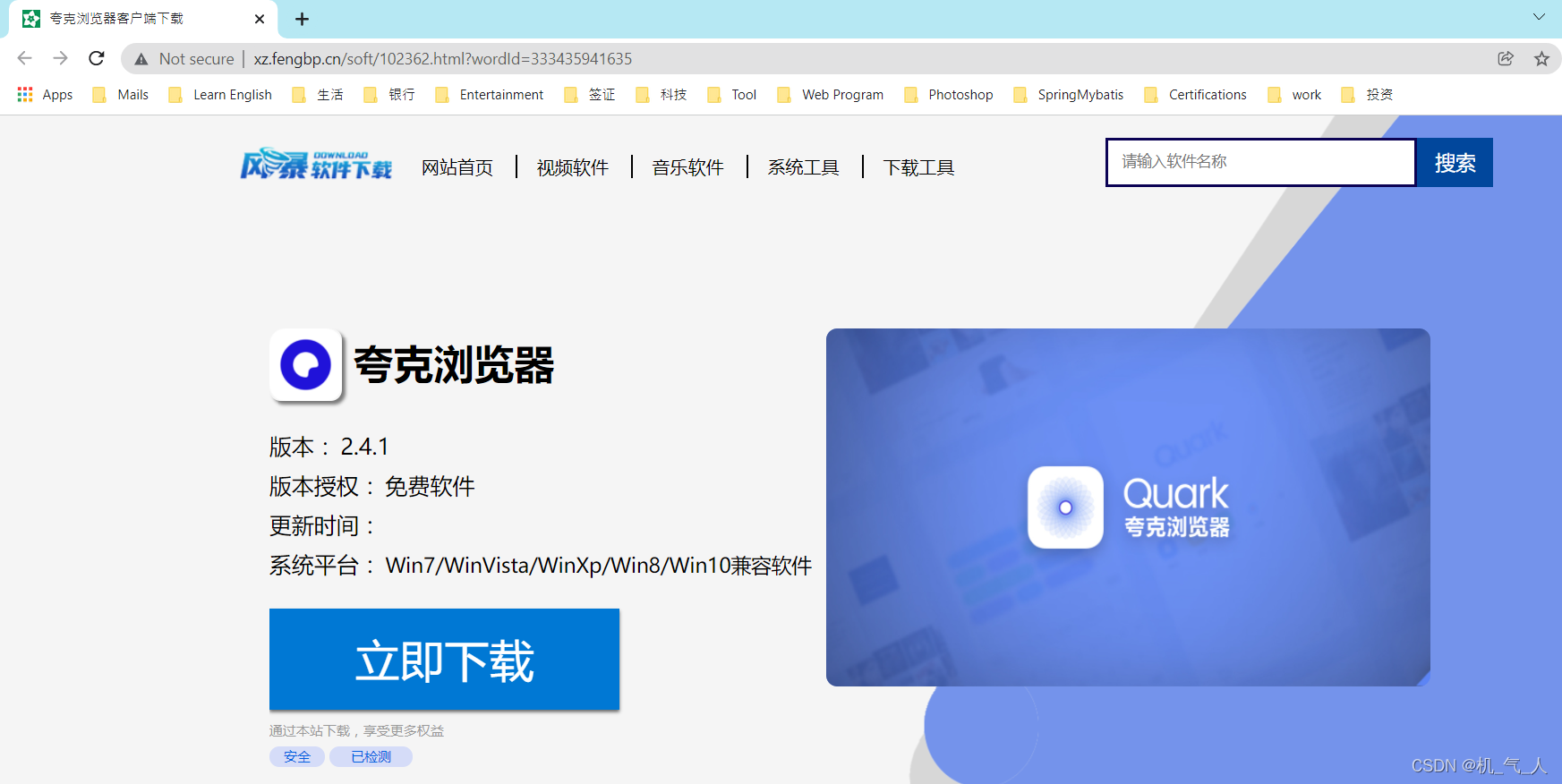
Task: Open the 视频软件 navigation item
Action: click(573, 167)
